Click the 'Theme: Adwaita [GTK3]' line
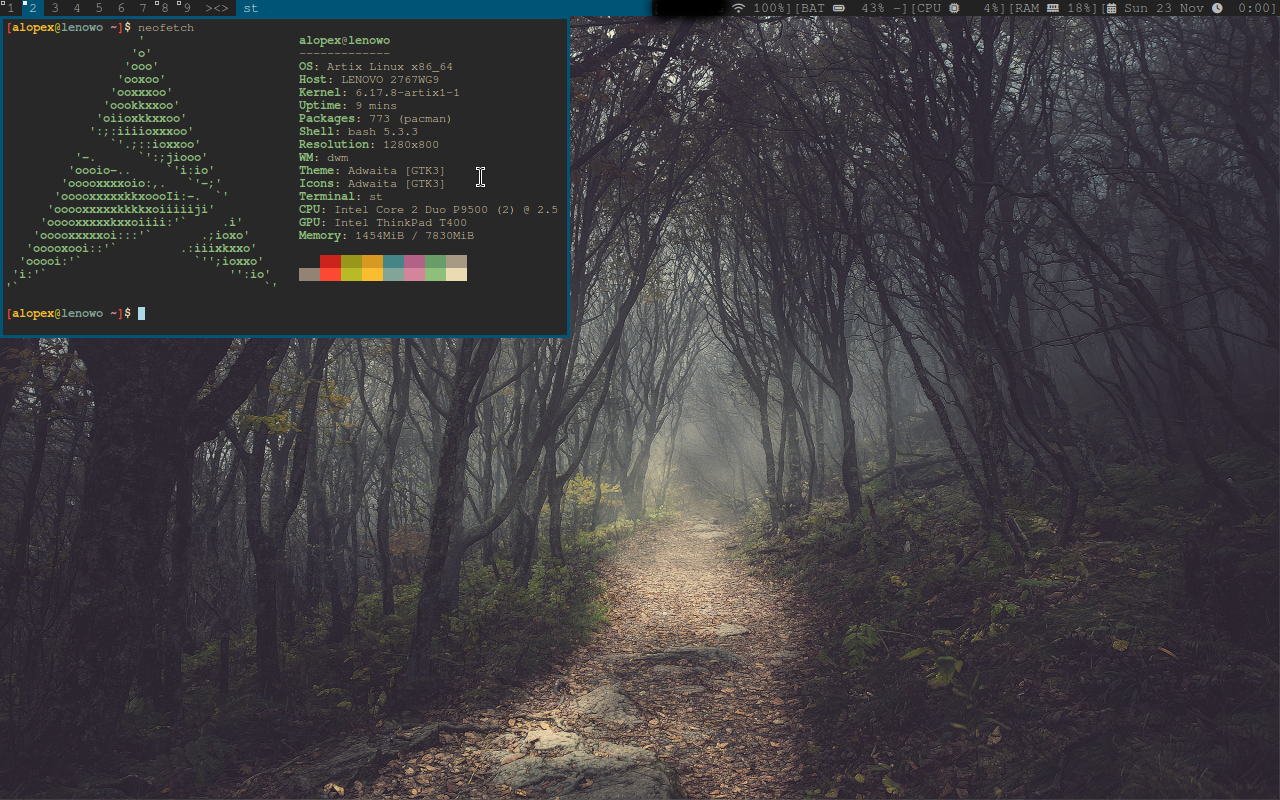 [x=372, y=171]
